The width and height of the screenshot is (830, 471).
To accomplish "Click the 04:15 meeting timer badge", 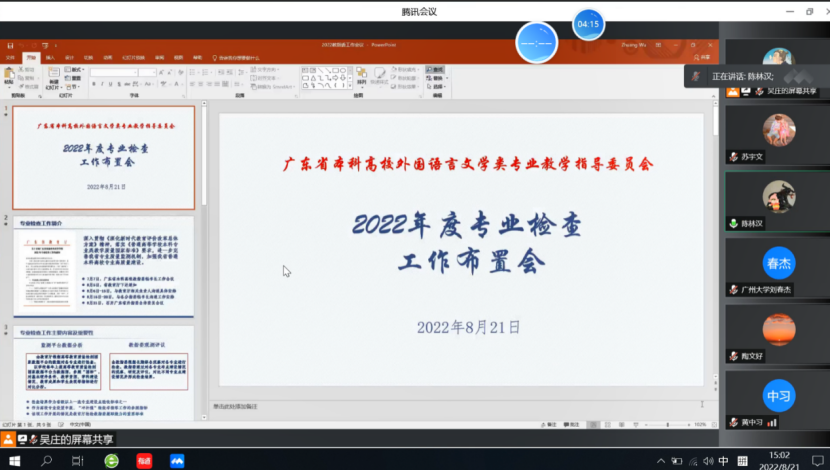I will 588,24.
